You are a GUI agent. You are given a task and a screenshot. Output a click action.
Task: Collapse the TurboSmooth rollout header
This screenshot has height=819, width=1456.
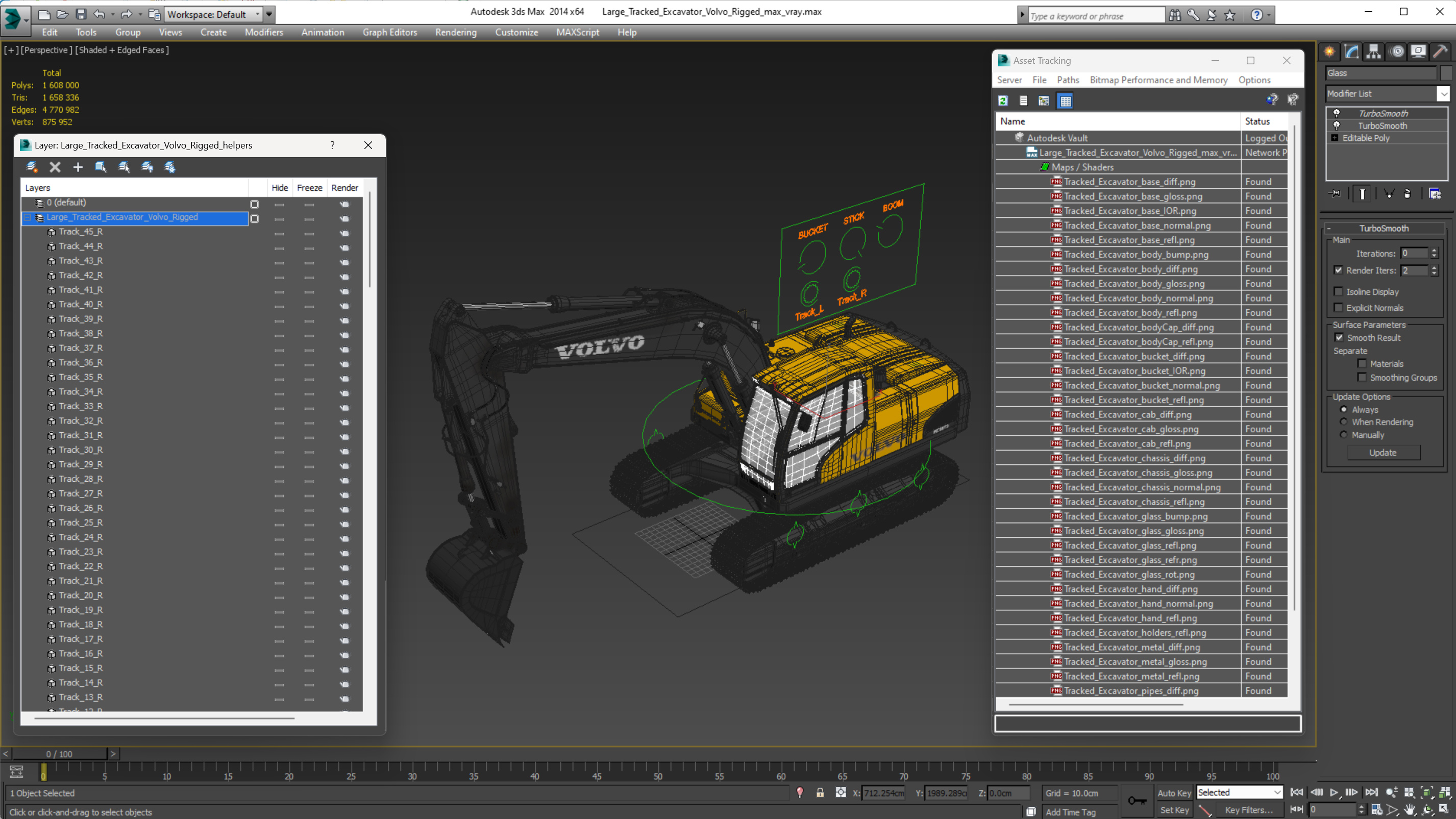[1384, 228]
